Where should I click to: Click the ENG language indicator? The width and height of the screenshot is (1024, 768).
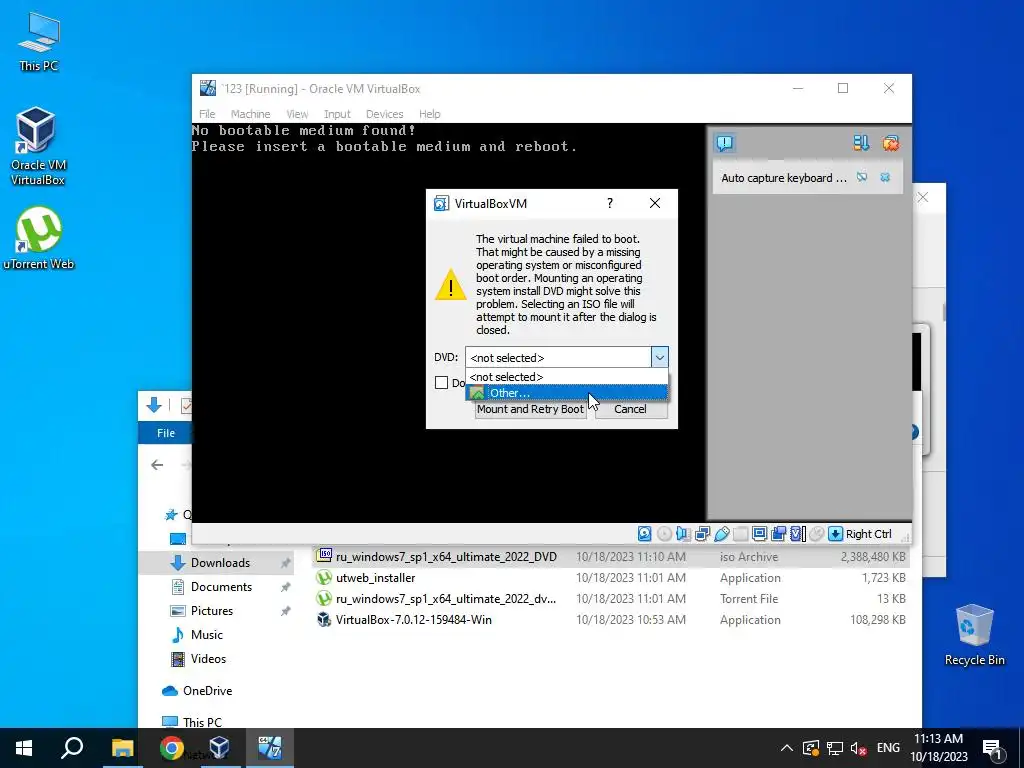[x=888, y=748]
